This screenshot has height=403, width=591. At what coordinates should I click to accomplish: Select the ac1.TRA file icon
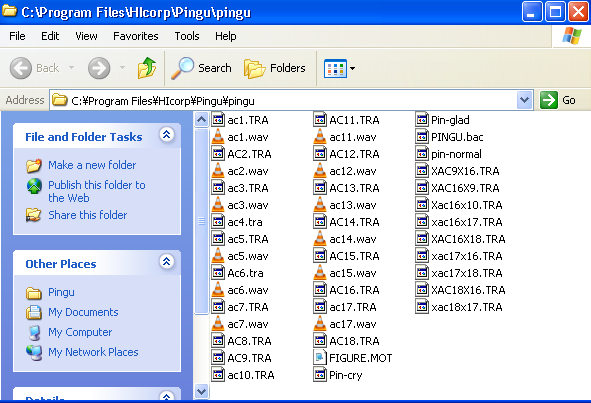coord(218,120)
